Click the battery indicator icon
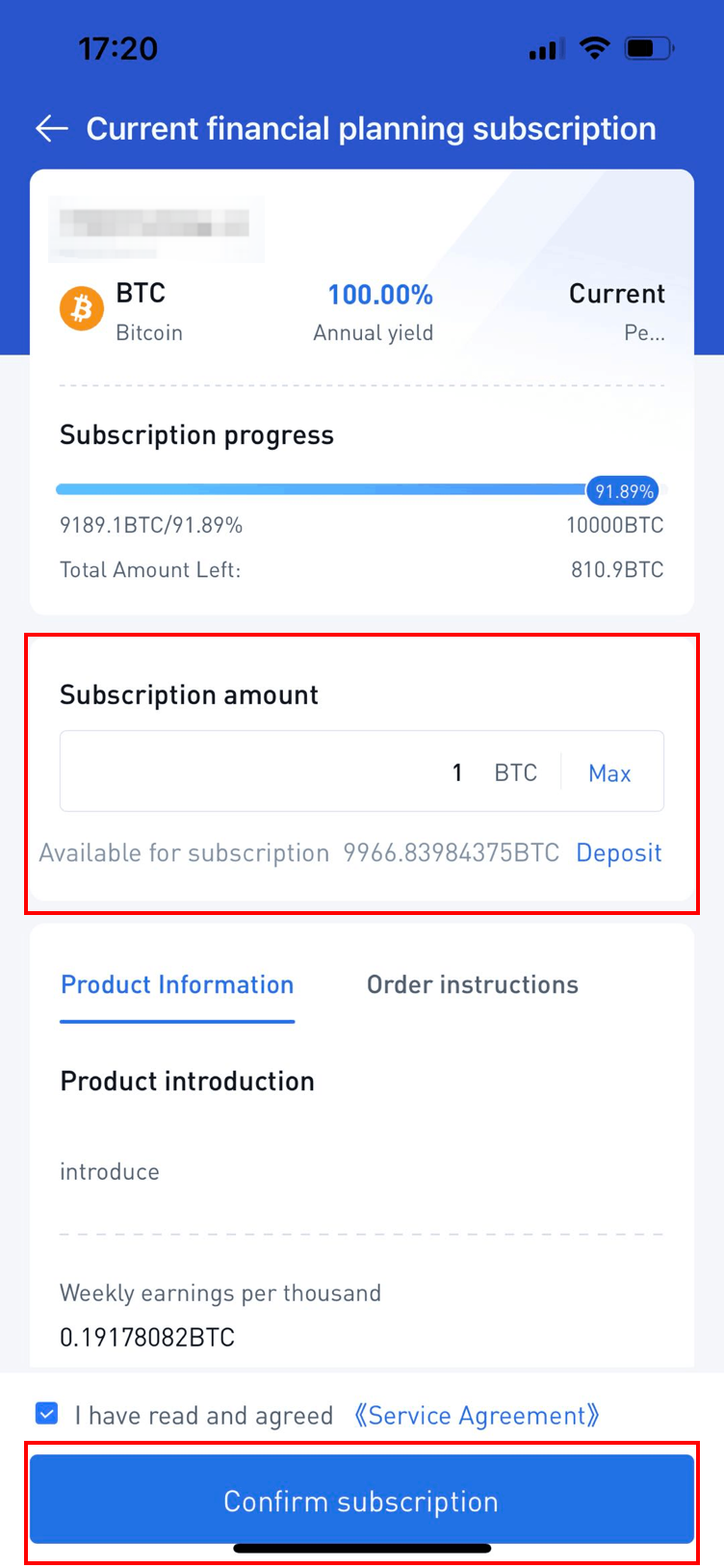 pos(651,48)
